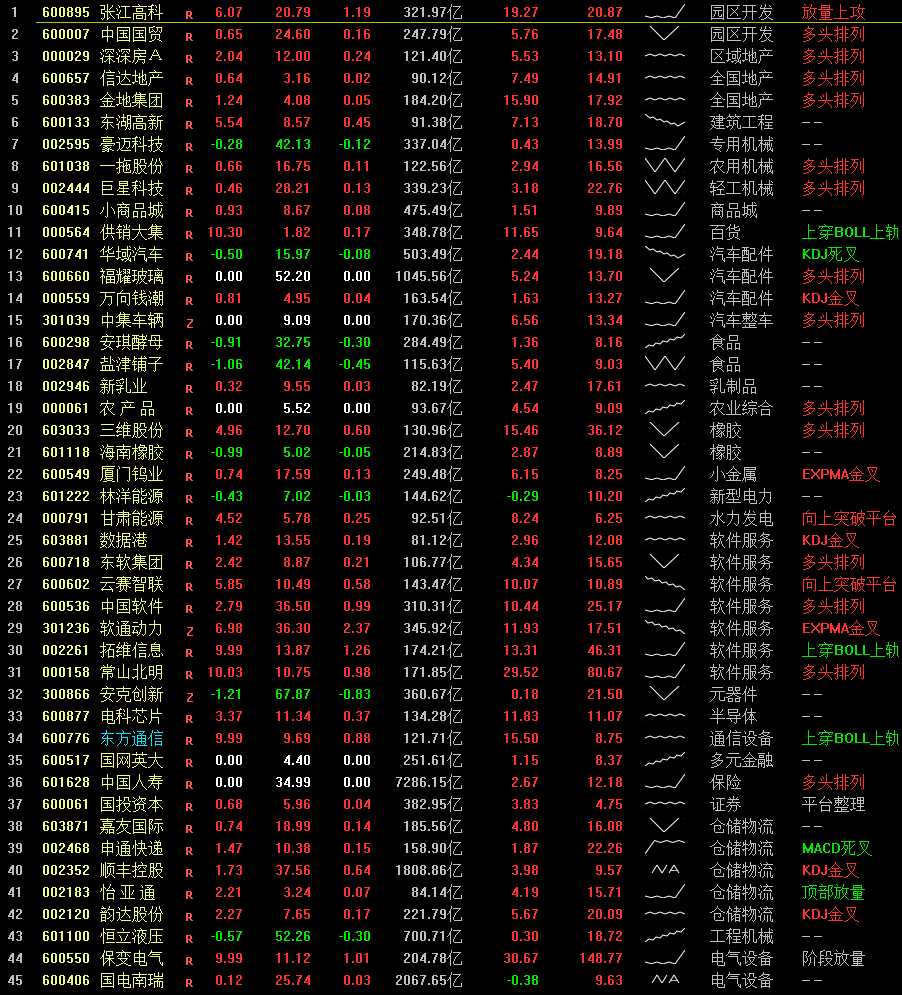Viewport: 902px width, 995px height.
Task: Click the R marker beside 东软集团
Action: point(189,564)
